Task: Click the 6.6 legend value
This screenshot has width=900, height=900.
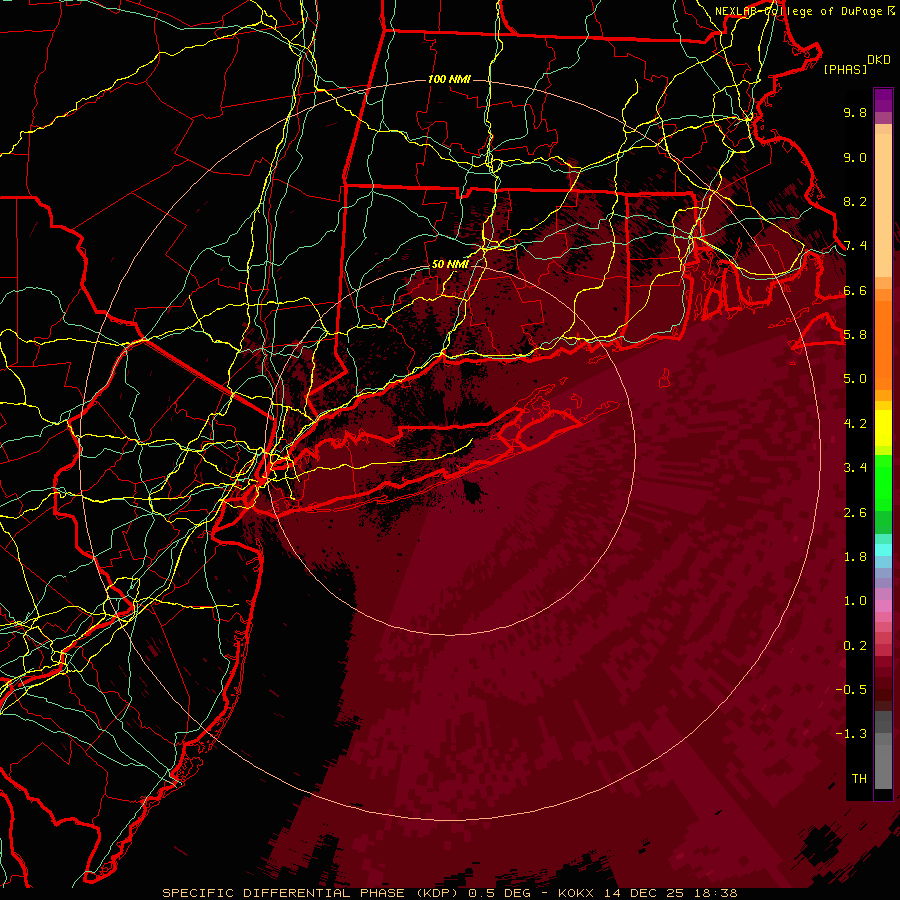Action: click(x=855, y=290)
